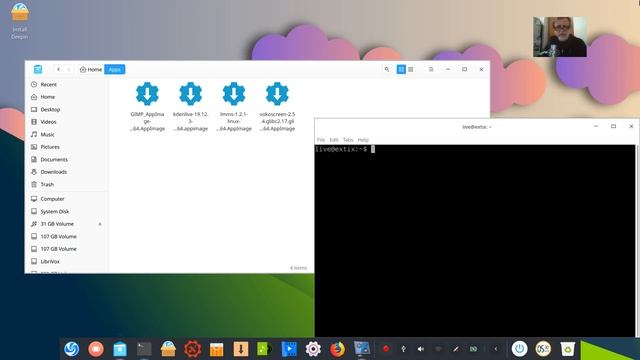Open the music player in dock
640x360 pixels.
[x=265, y=349]
